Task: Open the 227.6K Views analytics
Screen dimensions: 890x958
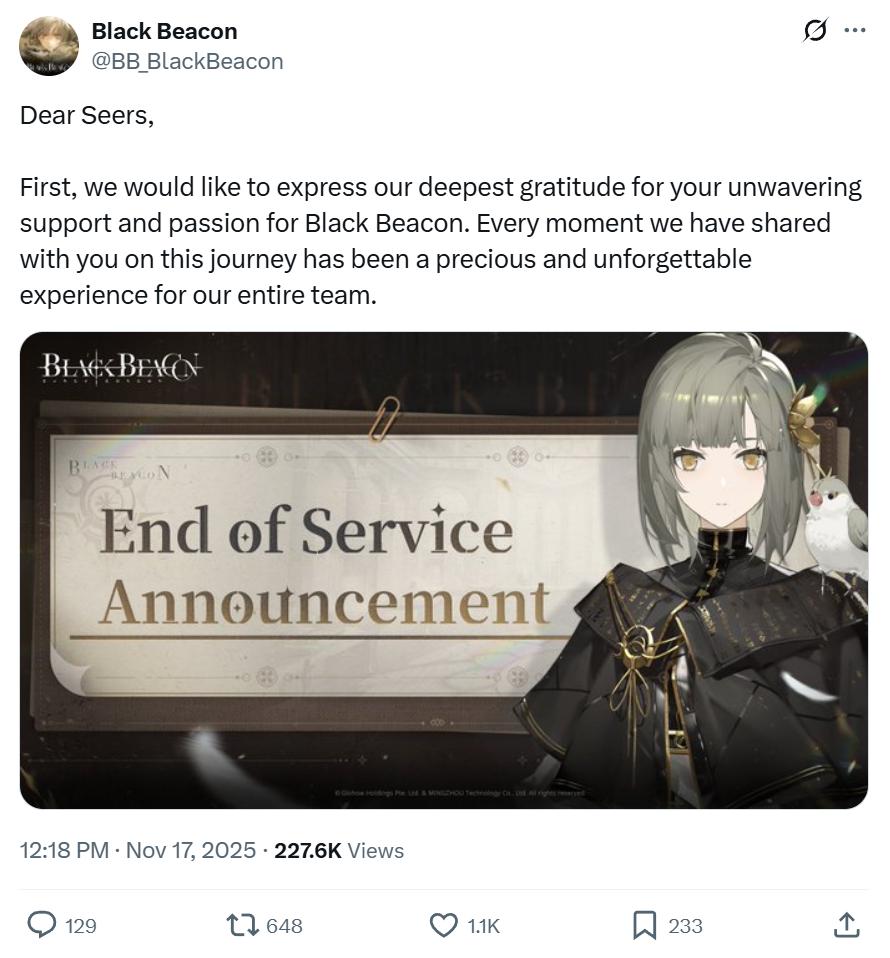Action: (339, 850)
